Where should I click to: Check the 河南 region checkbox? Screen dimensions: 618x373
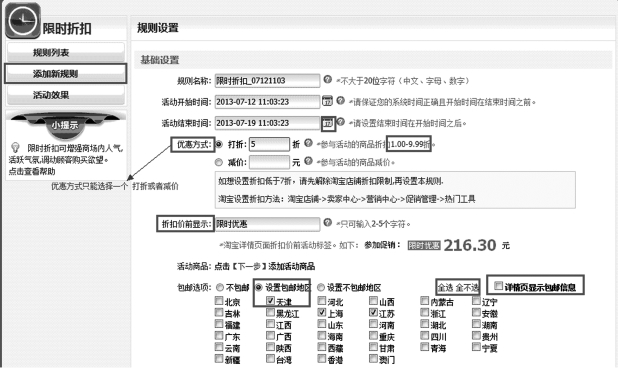click(x=373, y=324)
